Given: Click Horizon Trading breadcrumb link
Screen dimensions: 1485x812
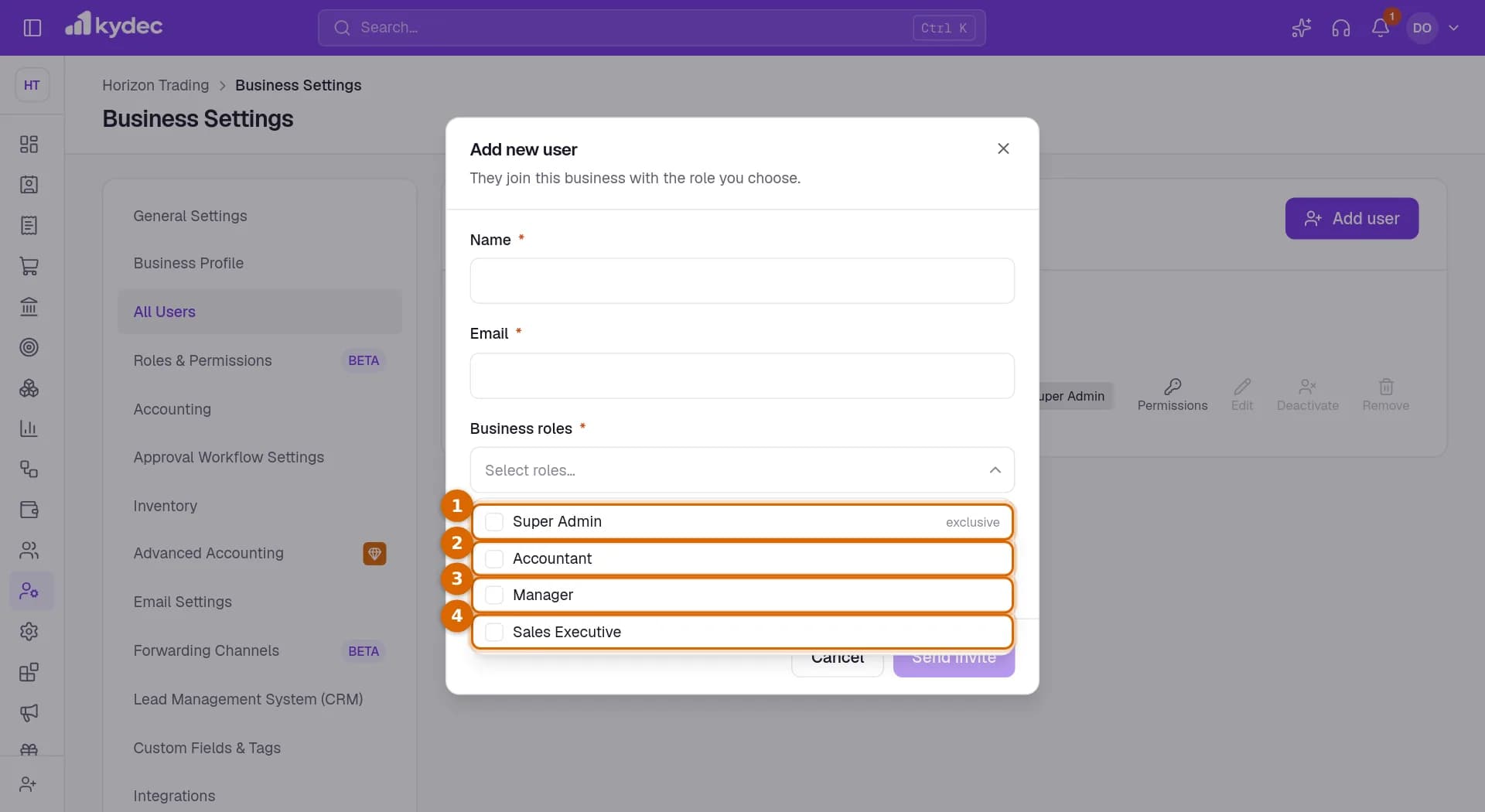Looking at the screenshot, I should tap(155, 85).
